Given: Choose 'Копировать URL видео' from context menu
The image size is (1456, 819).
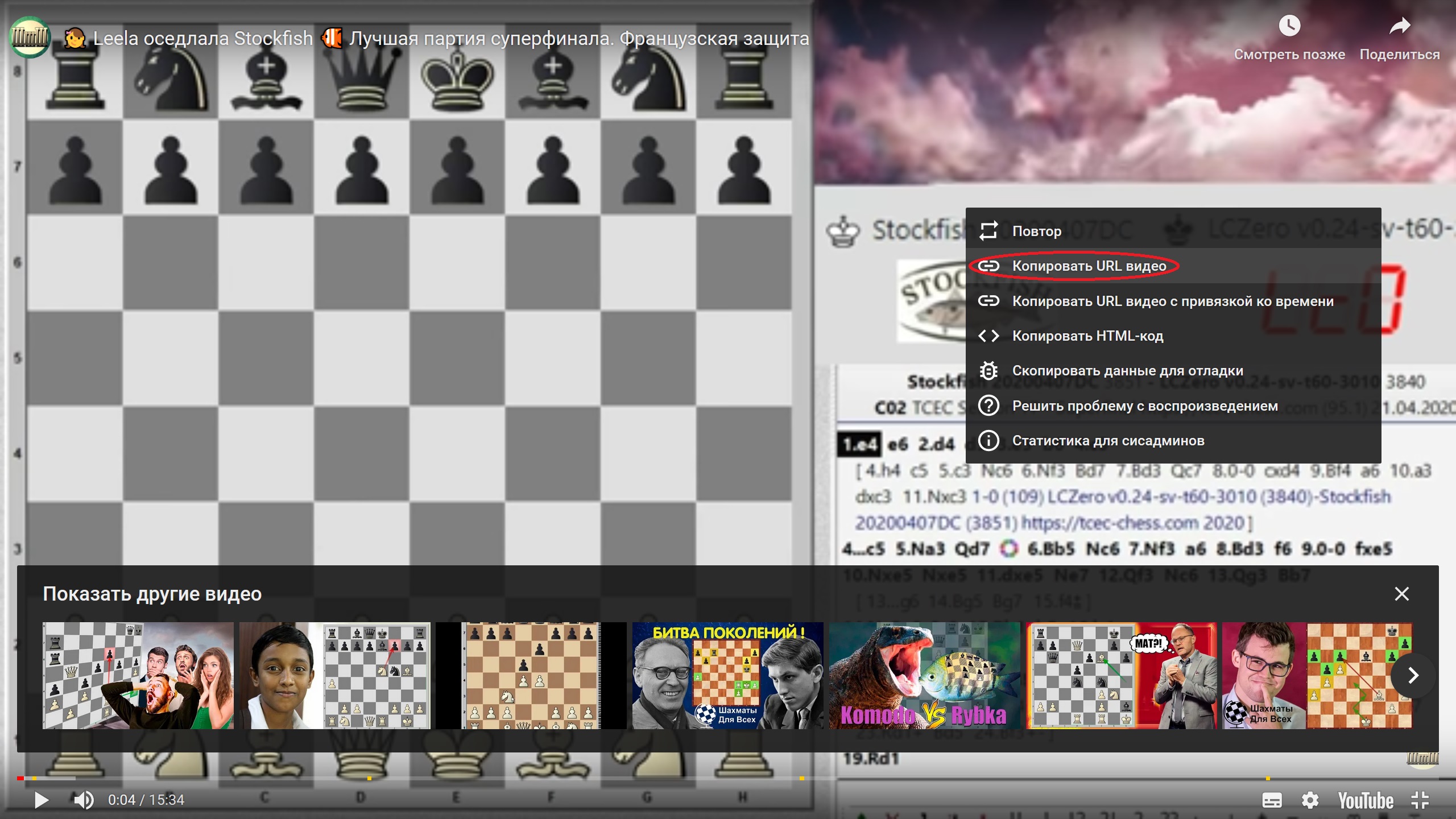Looking at the screenshot, I should pos(1173,266).
